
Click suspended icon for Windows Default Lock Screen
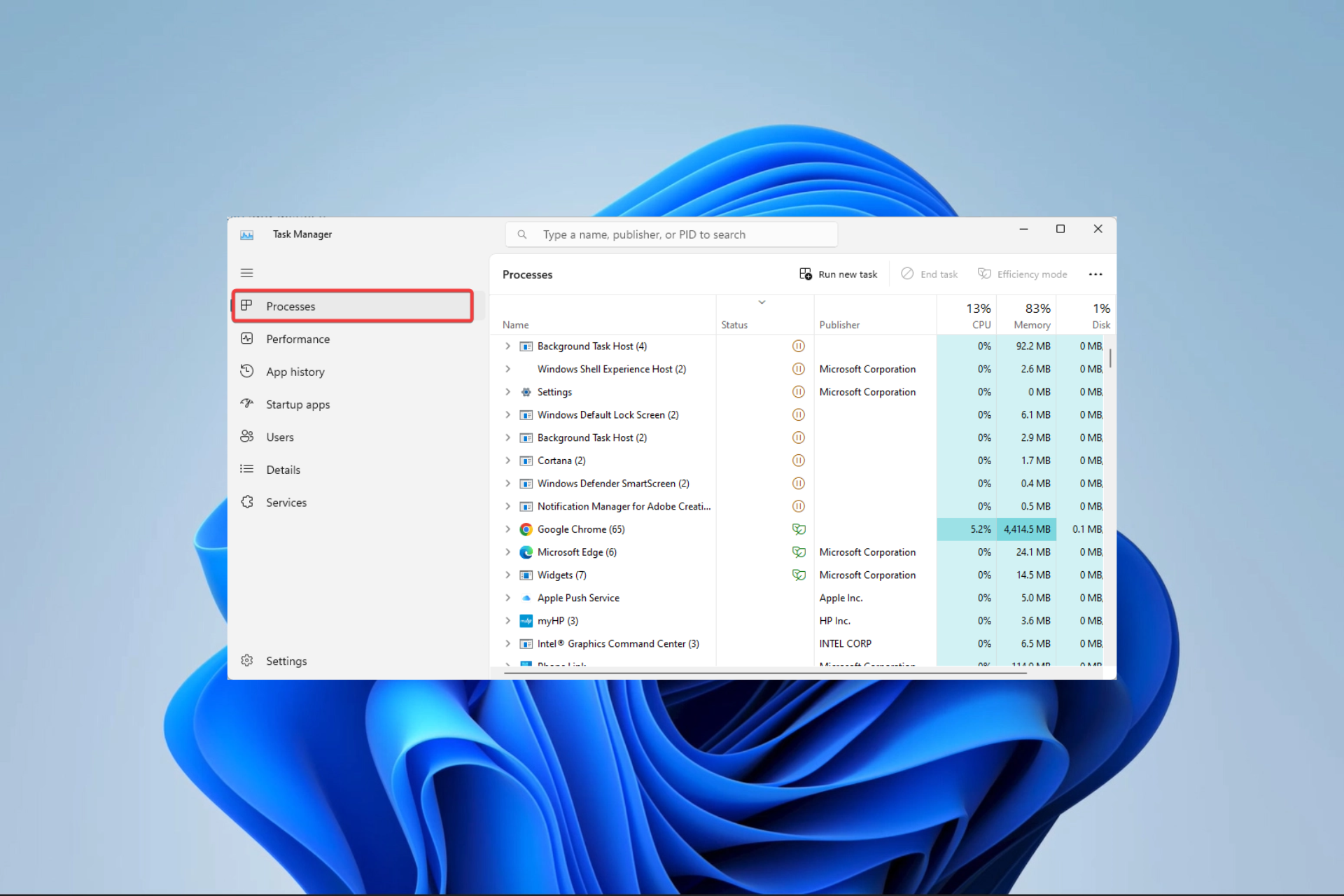(798, 414)
